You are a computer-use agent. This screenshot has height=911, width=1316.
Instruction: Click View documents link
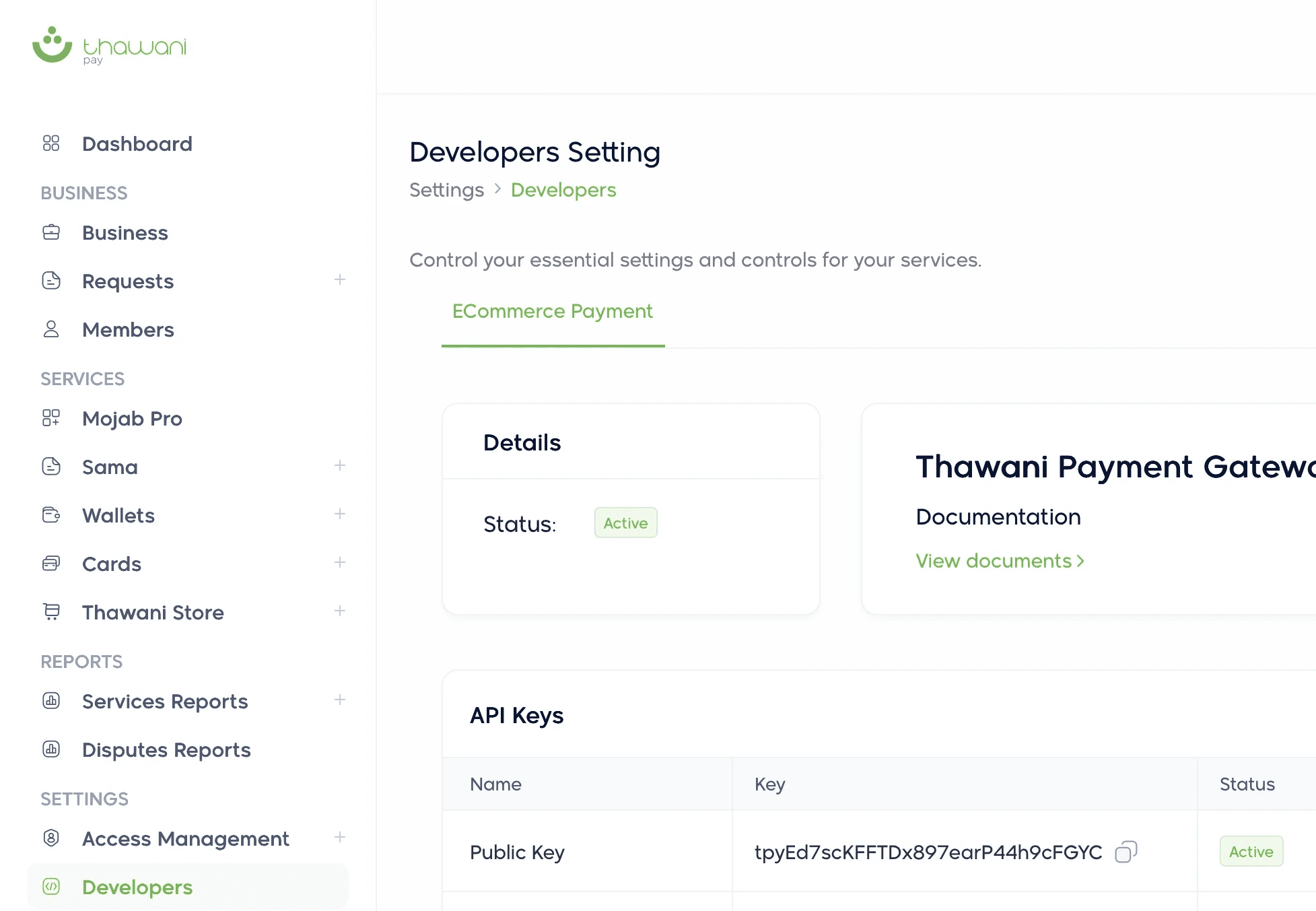[x=1000, y=561]
